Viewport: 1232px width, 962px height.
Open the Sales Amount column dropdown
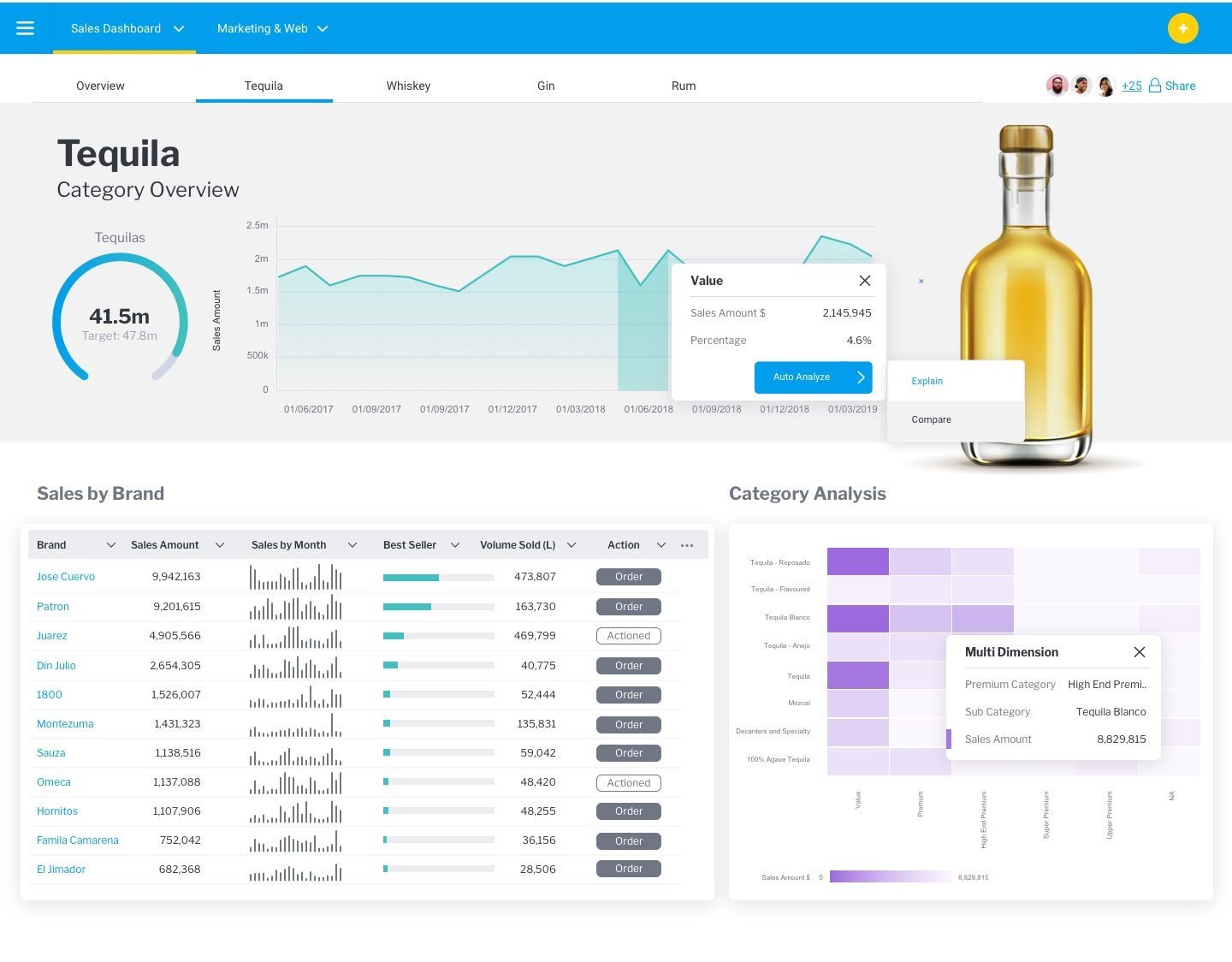coord(220,545)
